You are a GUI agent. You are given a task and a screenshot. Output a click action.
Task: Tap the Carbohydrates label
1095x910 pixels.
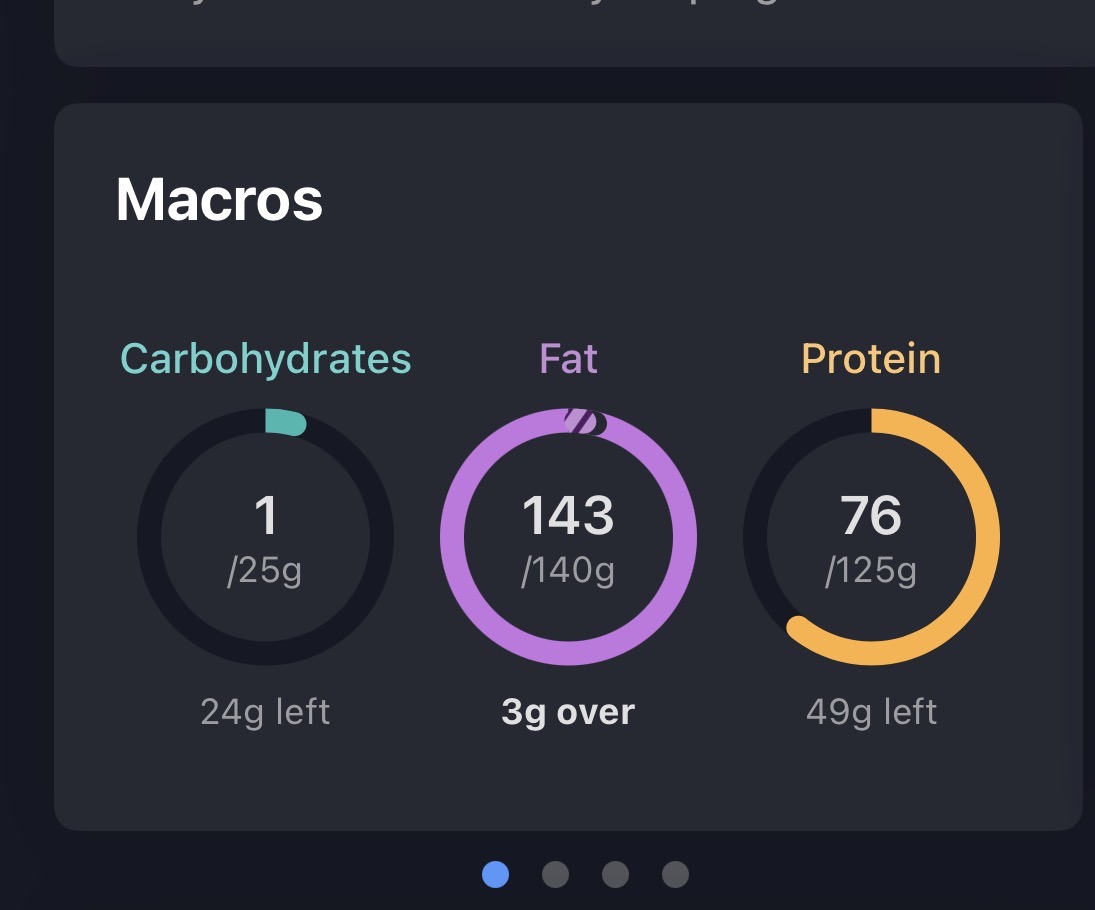point(265,359)
